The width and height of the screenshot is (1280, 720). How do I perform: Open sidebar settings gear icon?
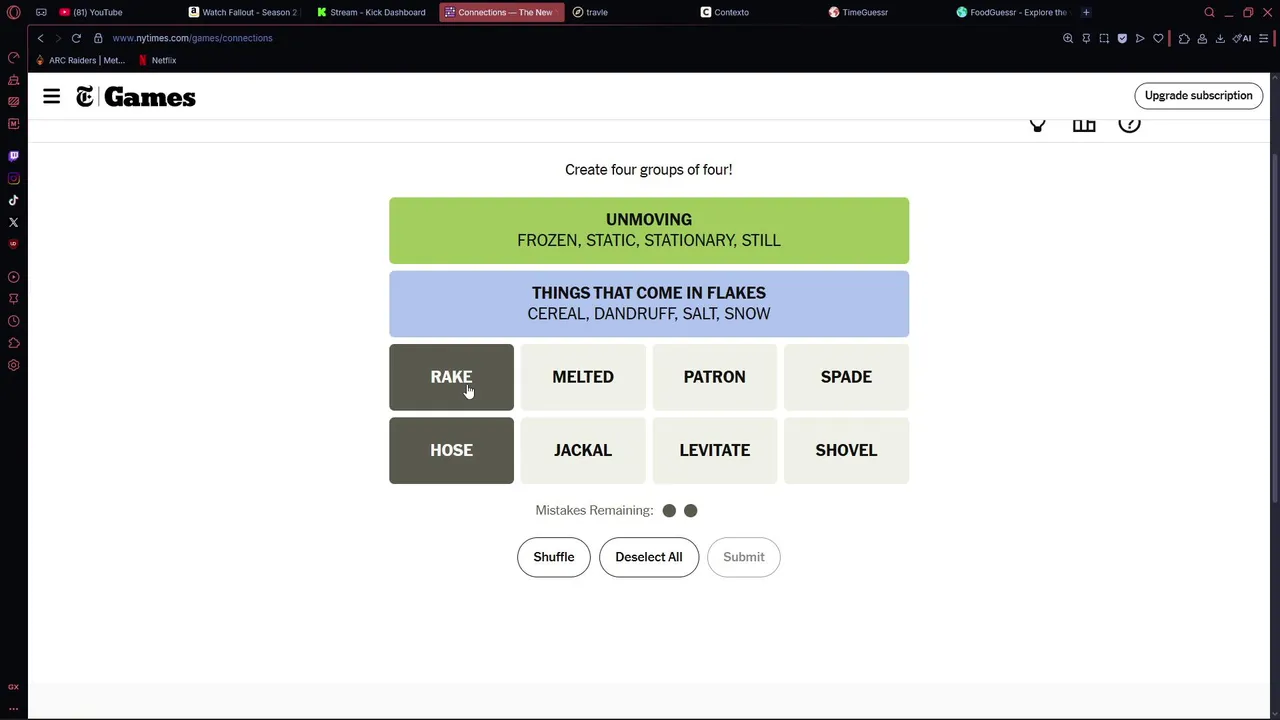[x=13, y=365]
